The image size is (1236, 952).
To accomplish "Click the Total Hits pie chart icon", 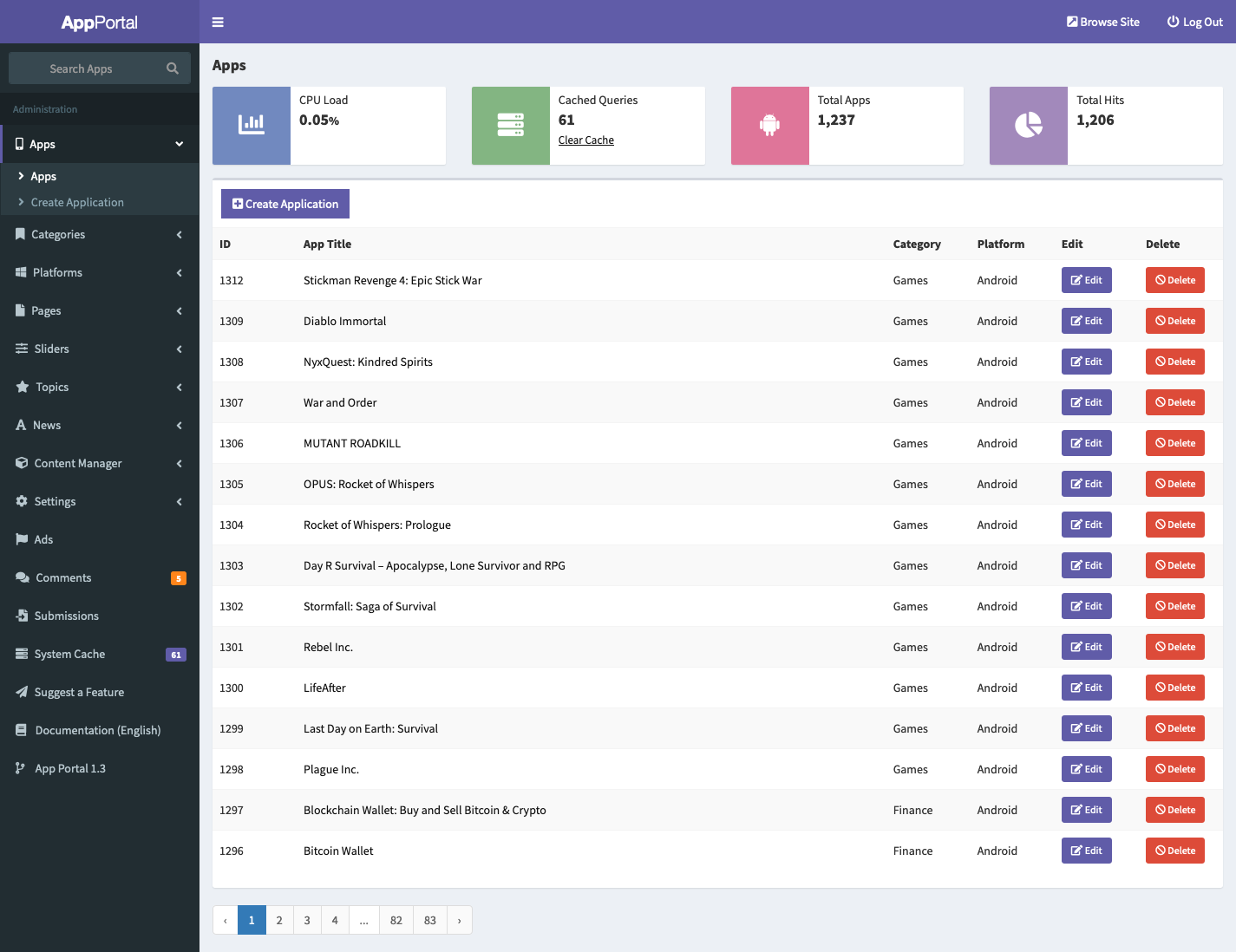I will coord(1028,126).
